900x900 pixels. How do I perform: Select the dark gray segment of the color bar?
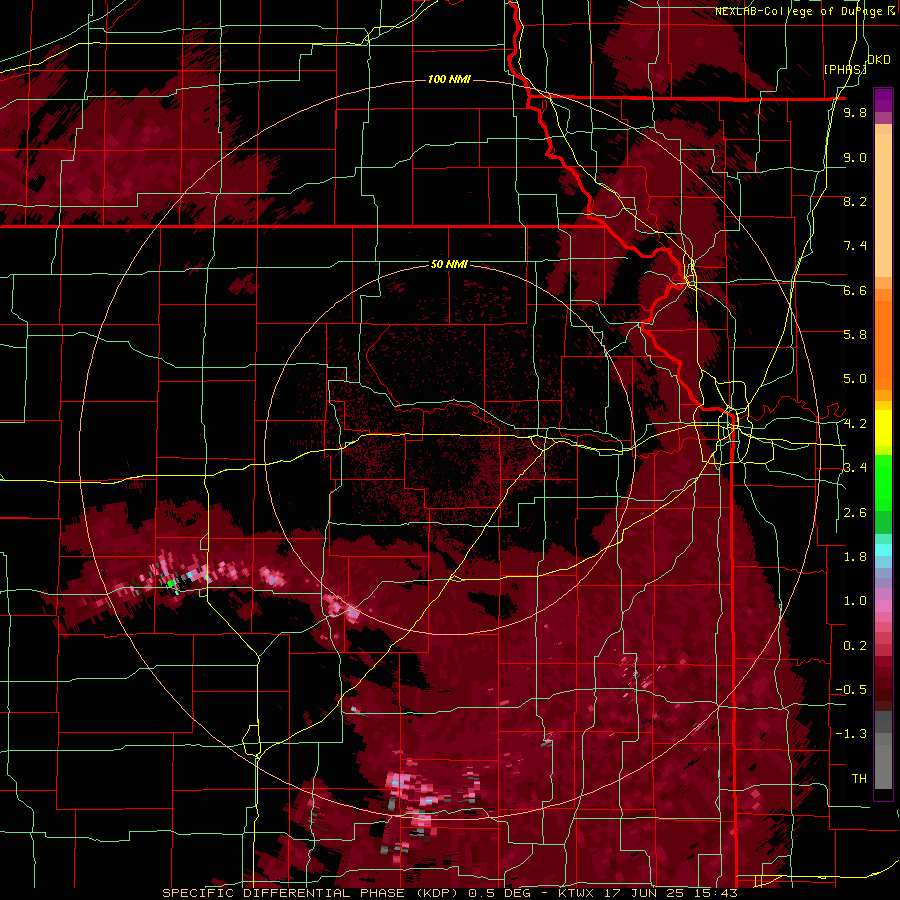point(883,722)
